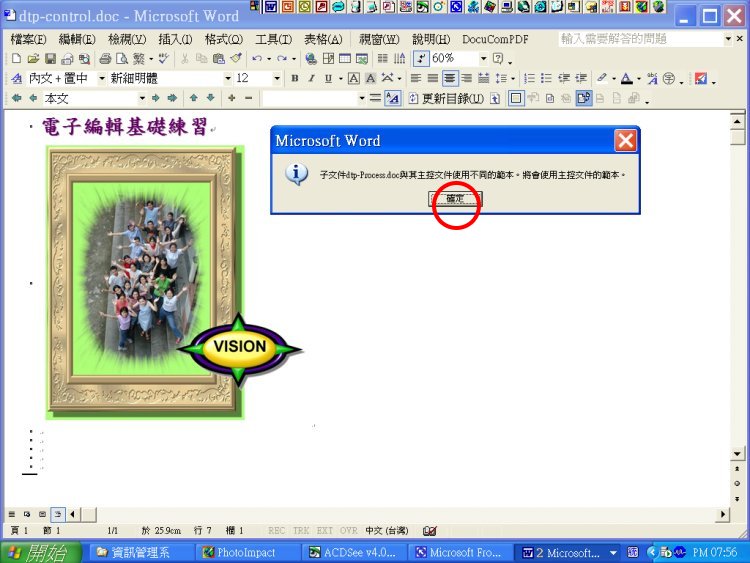The width and height of the screenshot is (750, 563).
Task: Open the 開始 Start button
Action: point(42,552)
